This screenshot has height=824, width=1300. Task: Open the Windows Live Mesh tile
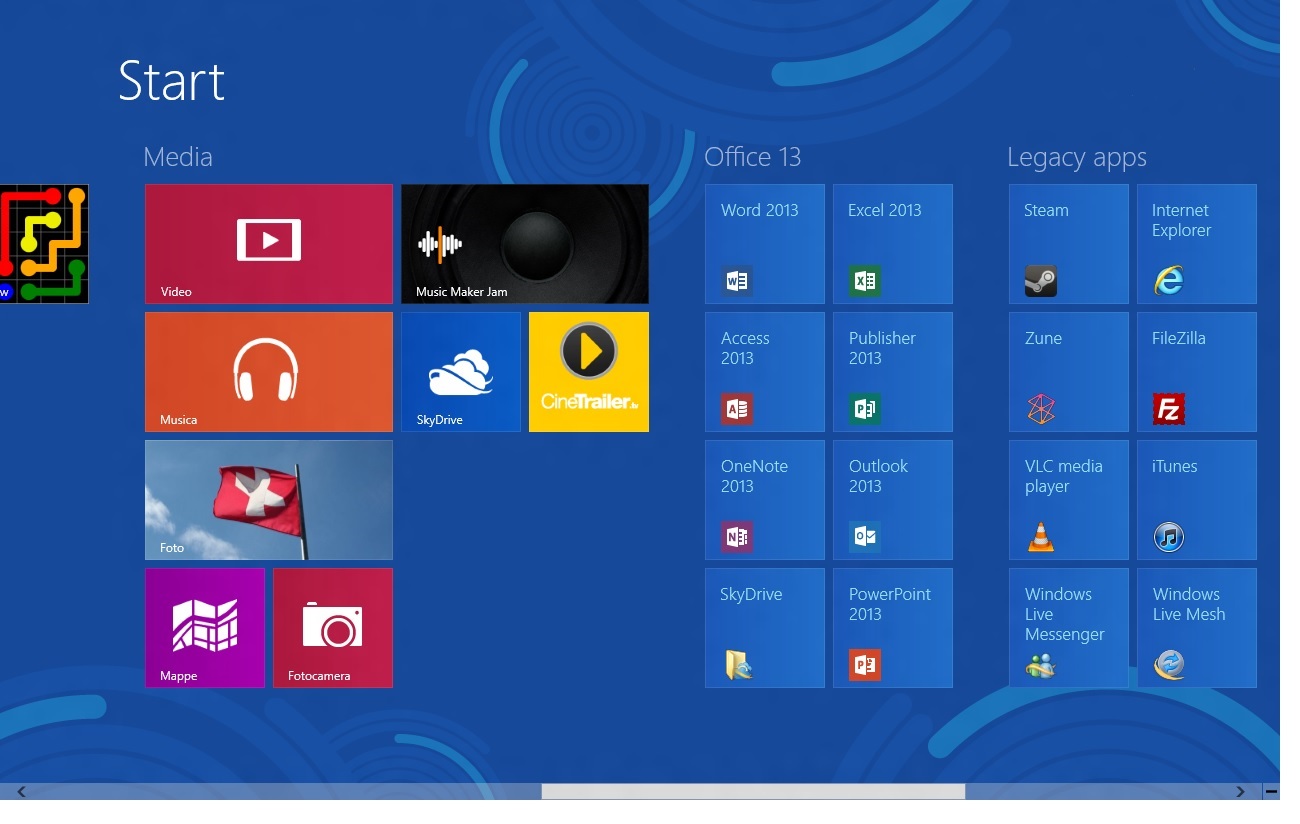click(1197, 628)
